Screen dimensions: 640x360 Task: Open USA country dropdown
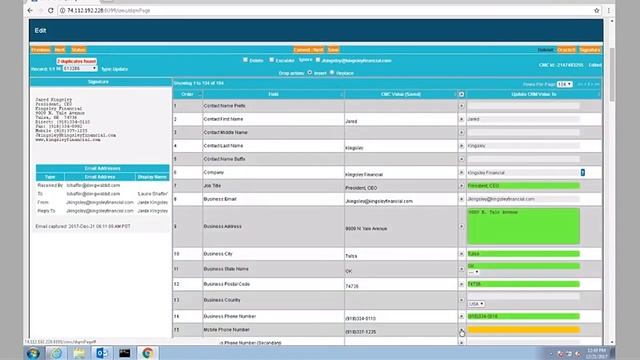pos(476,304)
